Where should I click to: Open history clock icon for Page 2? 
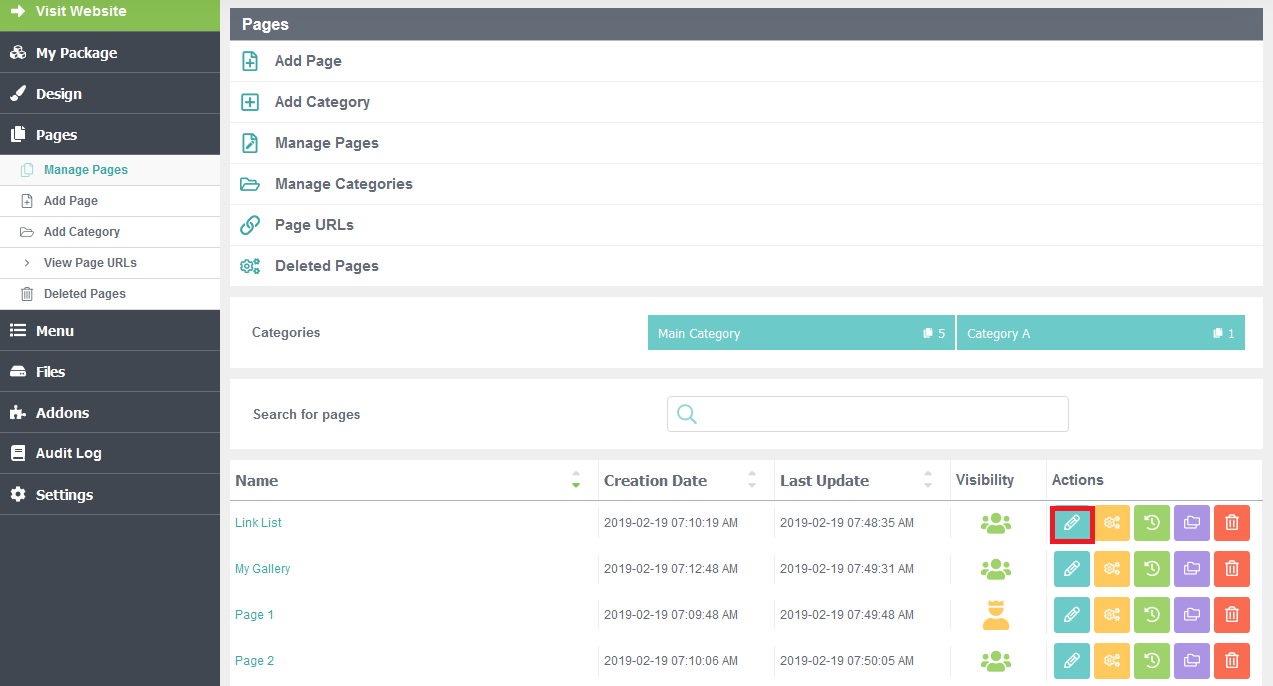coord(1151,661)
